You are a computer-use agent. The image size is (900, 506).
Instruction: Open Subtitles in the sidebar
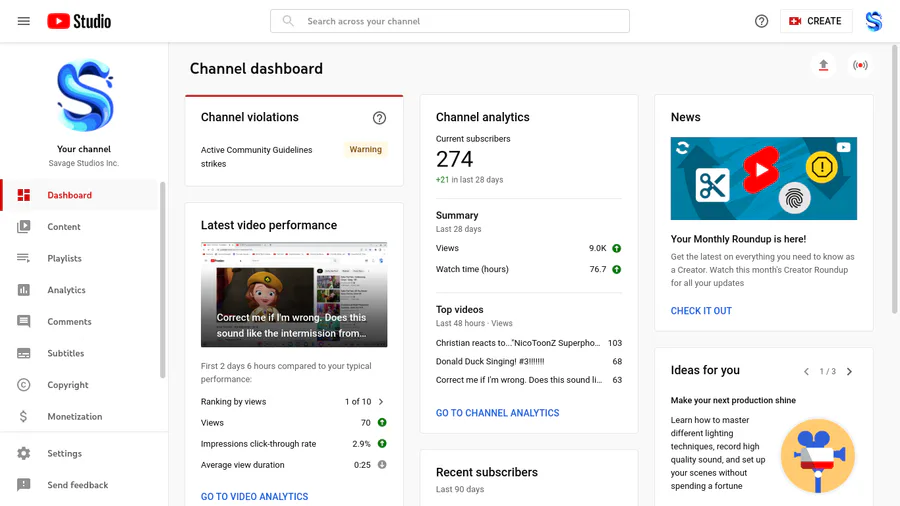[x=66, y=353]
